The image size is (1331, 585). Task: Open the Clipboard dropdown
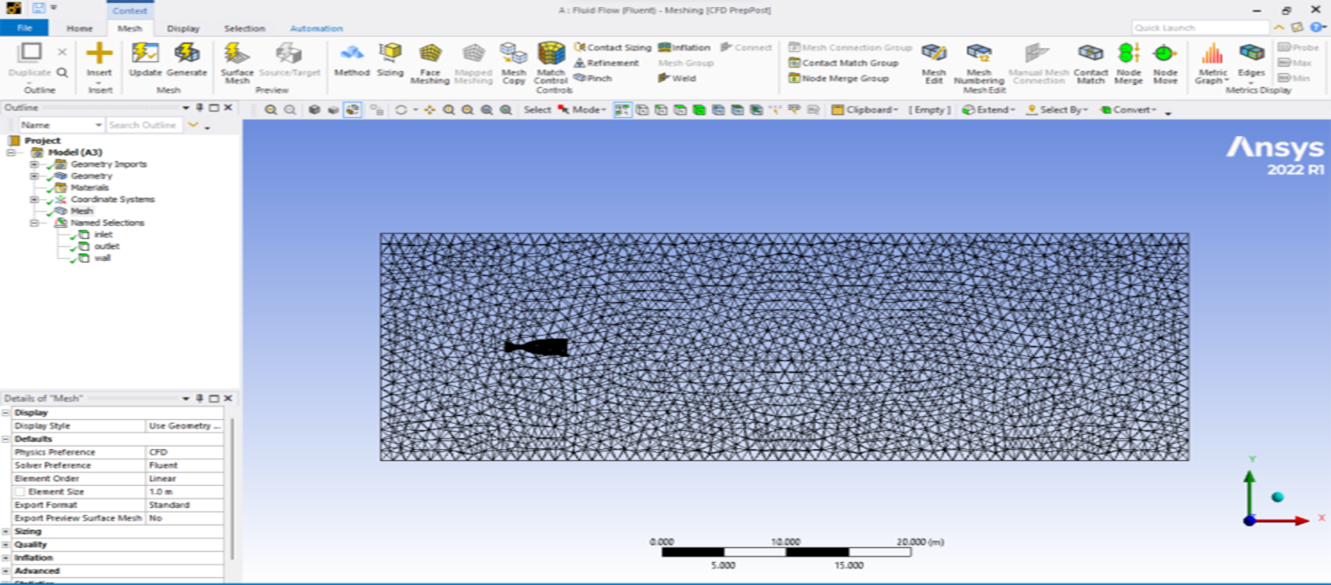coord(865,110)
